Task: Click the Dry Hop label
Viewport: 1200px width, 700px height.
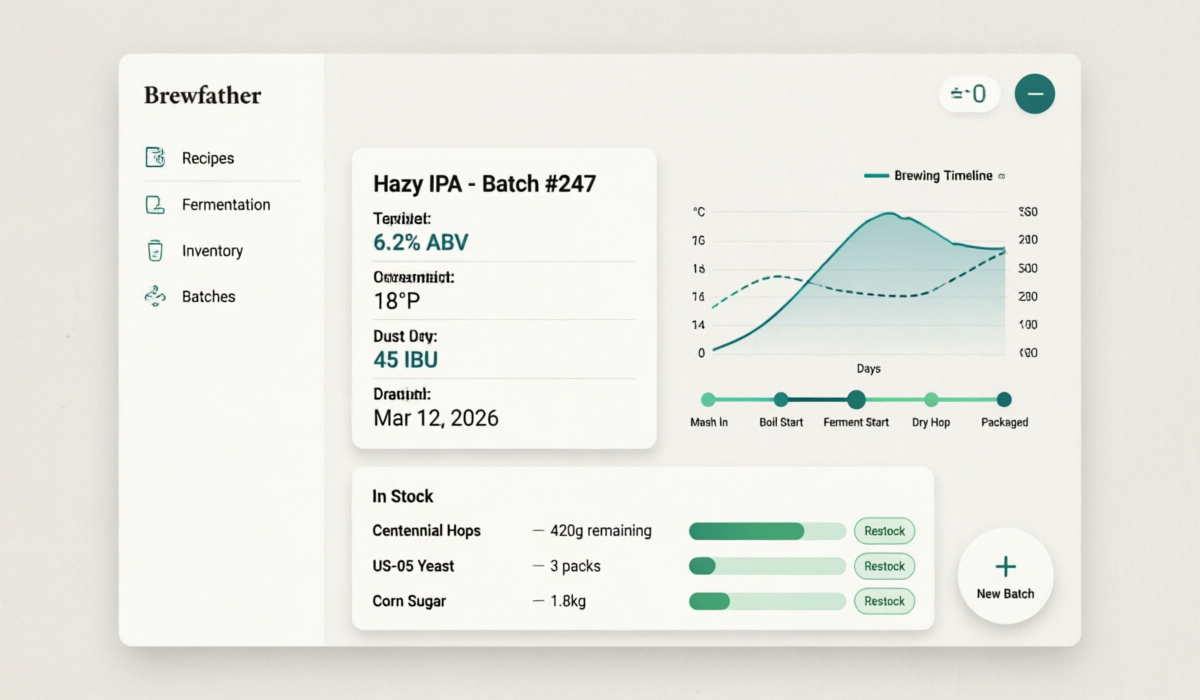Action: (x=931, y=422)
